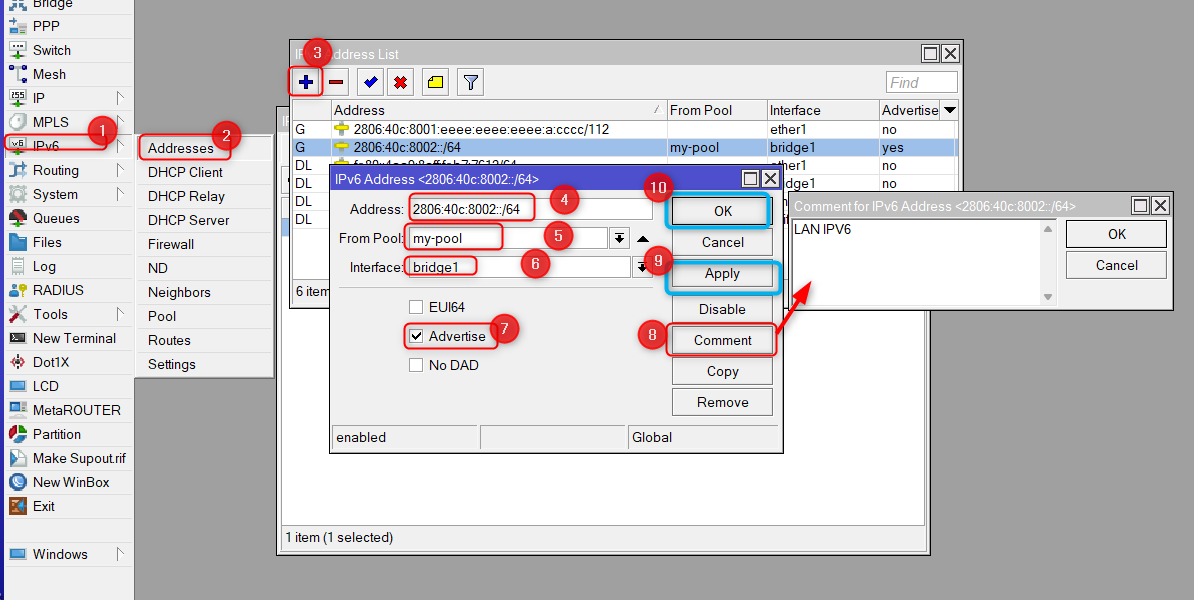
Task: Open the Filter funnel icon
Action: click(471, 82)
